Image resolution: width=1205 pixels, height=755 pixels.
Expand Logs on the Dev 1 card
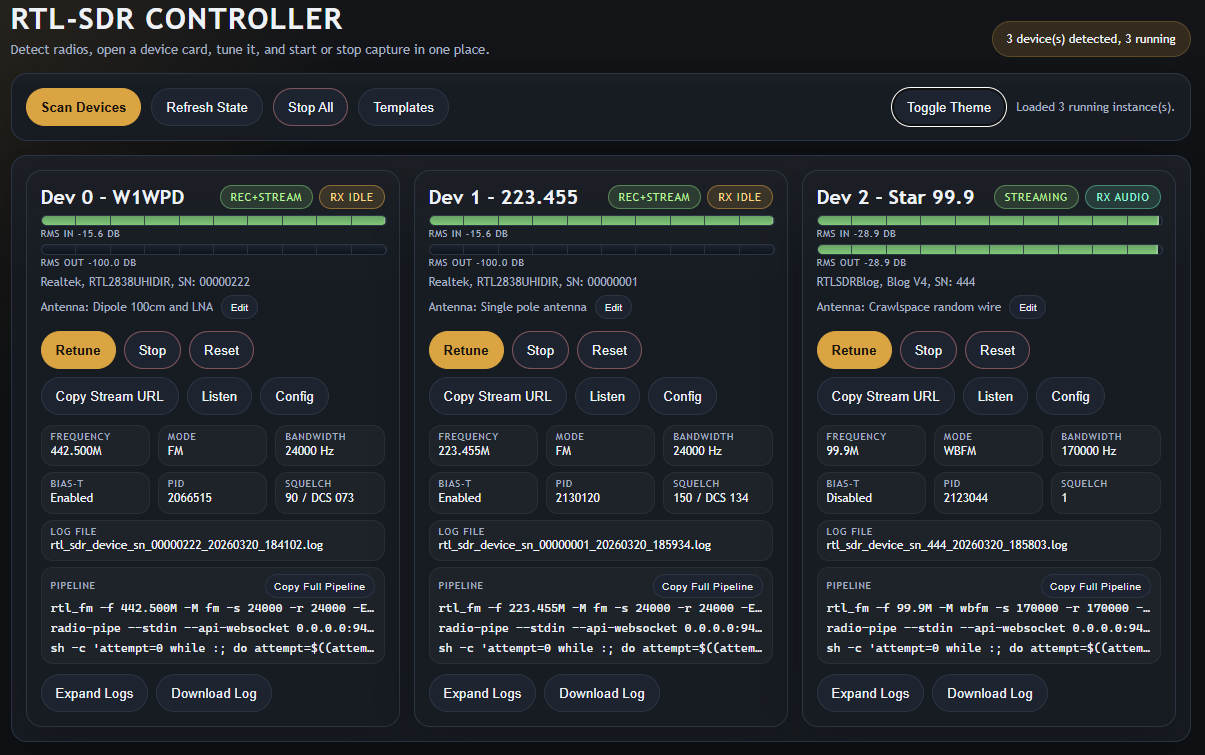pos(482,693)
